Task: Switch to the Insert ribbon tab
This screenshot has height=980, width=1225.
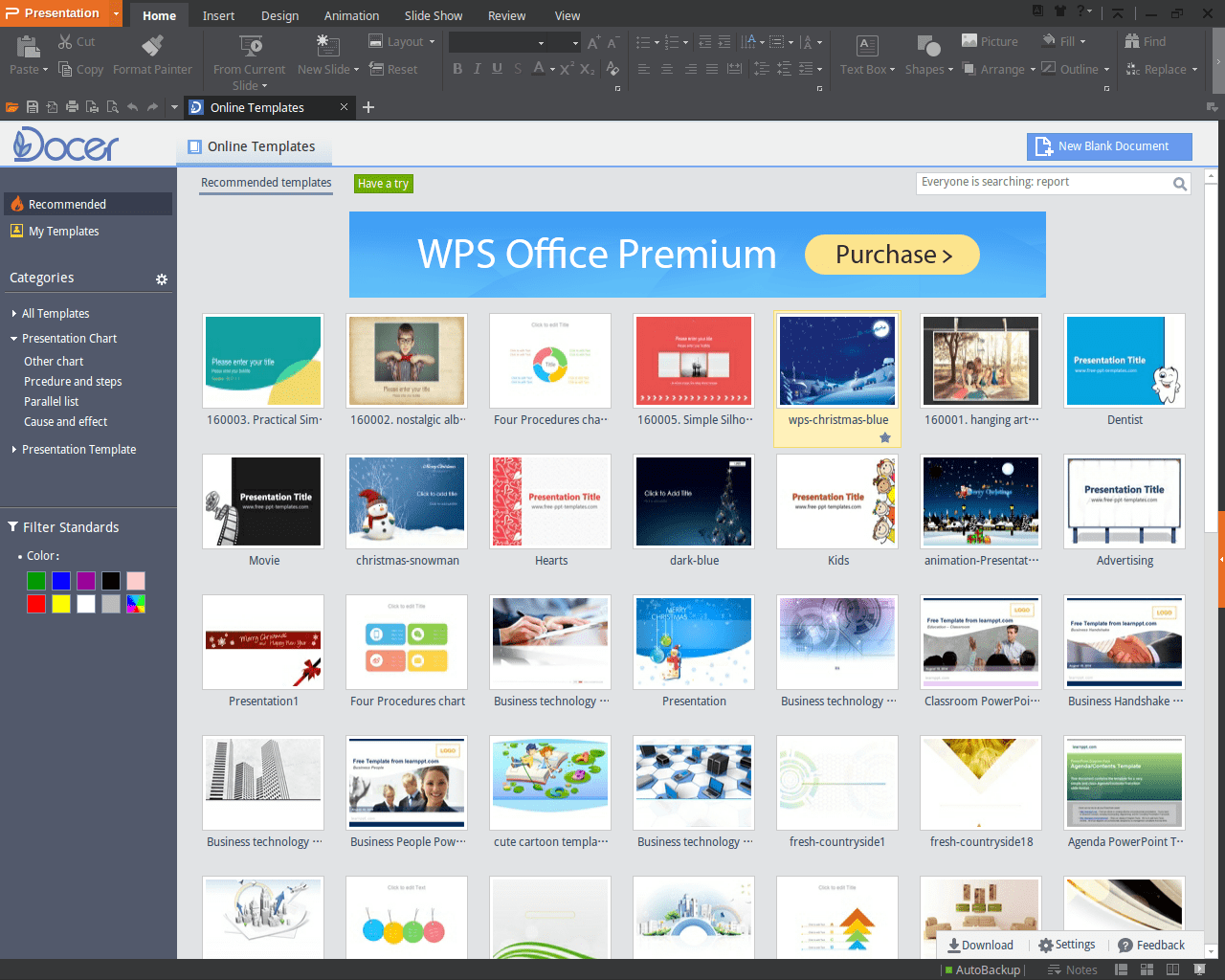Action: pyautogui.click(x=218, y=15)
